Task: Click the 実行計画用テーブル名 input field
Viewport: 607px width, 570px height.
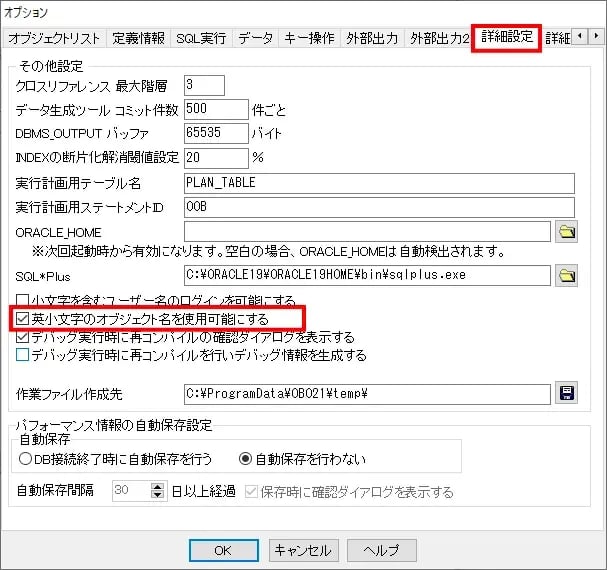Action: click(379, 183)
